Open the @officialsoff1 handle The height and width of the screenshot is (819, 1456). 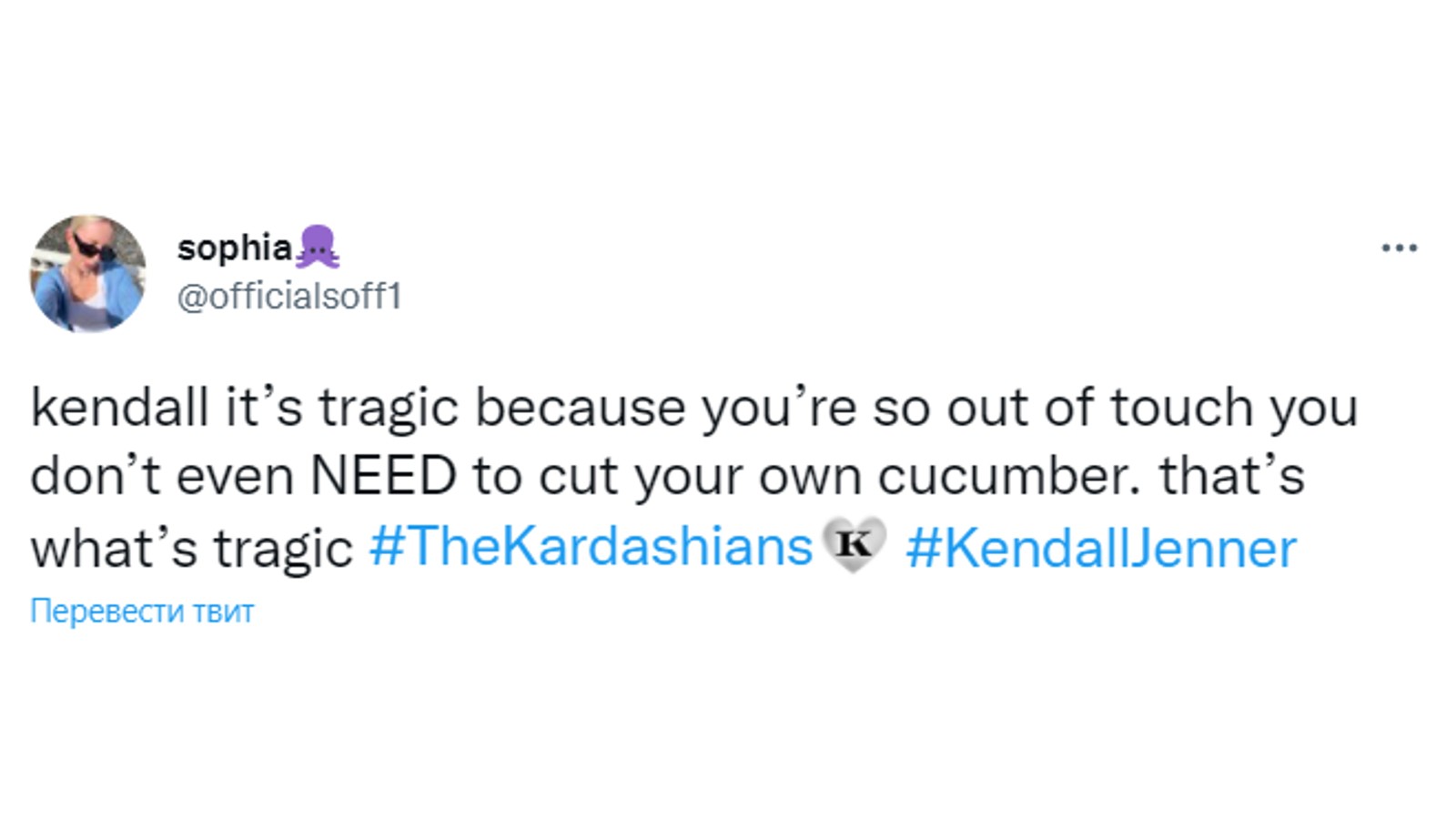pos(289,297)
